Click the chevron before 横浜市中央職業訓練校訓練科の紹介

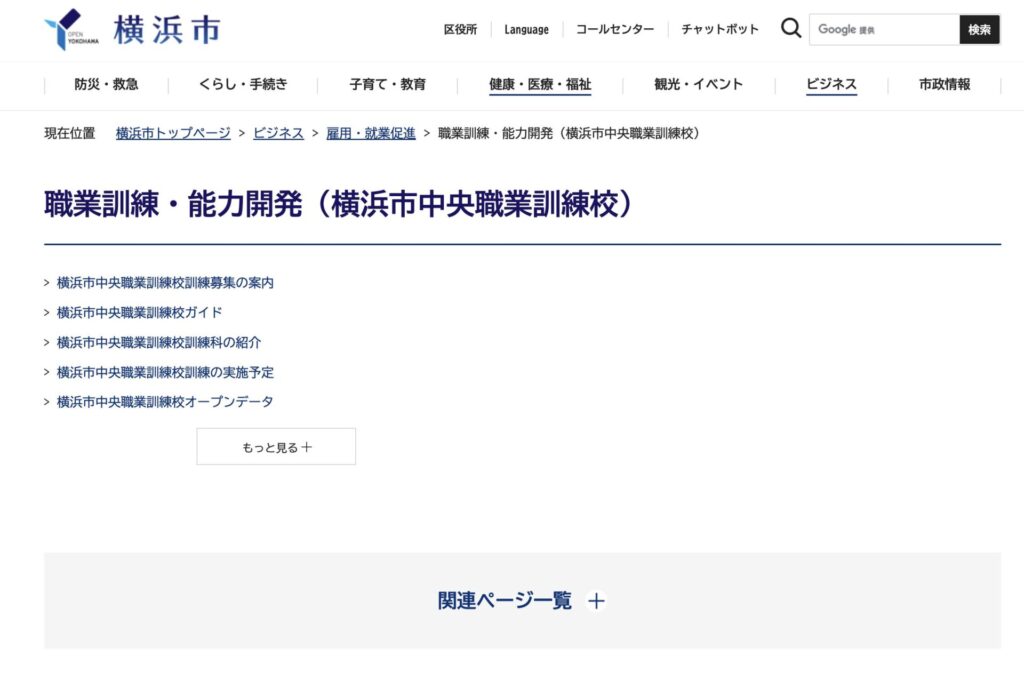[x=44, y=342]
